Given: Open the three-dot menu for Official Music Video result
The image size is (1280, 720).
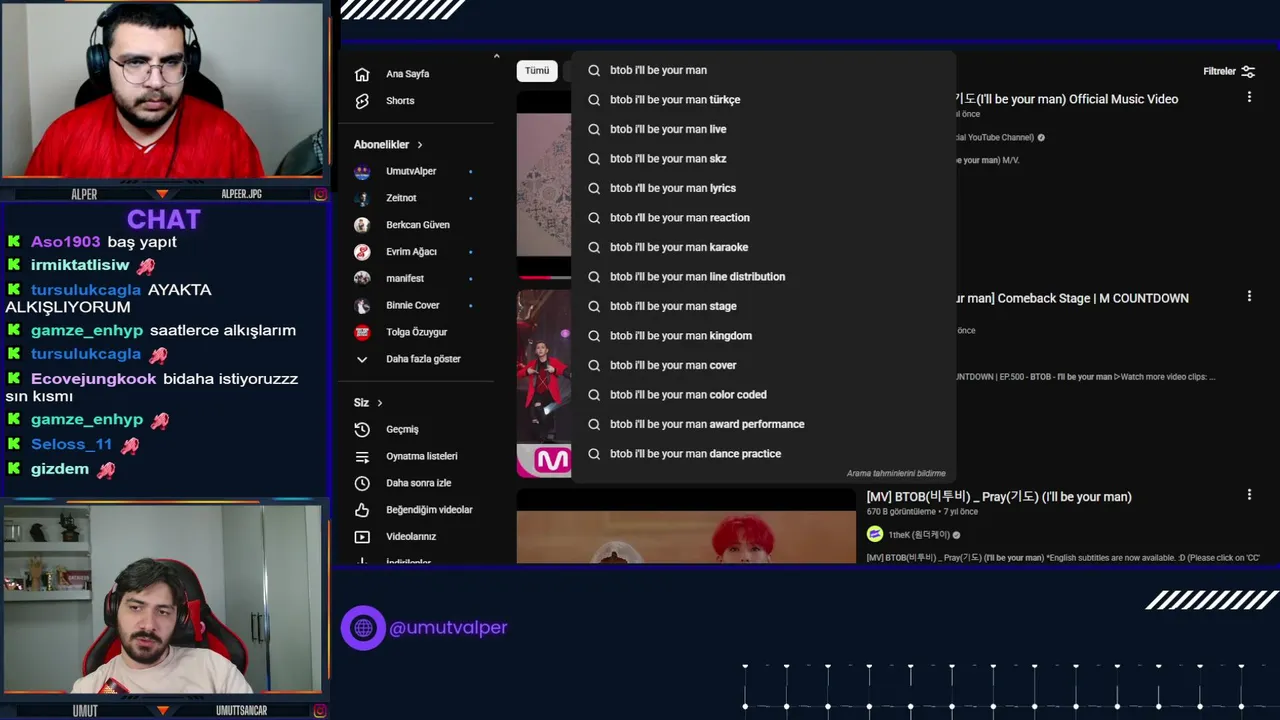Looking at the screenshot, I should [x=1249, y=97].
